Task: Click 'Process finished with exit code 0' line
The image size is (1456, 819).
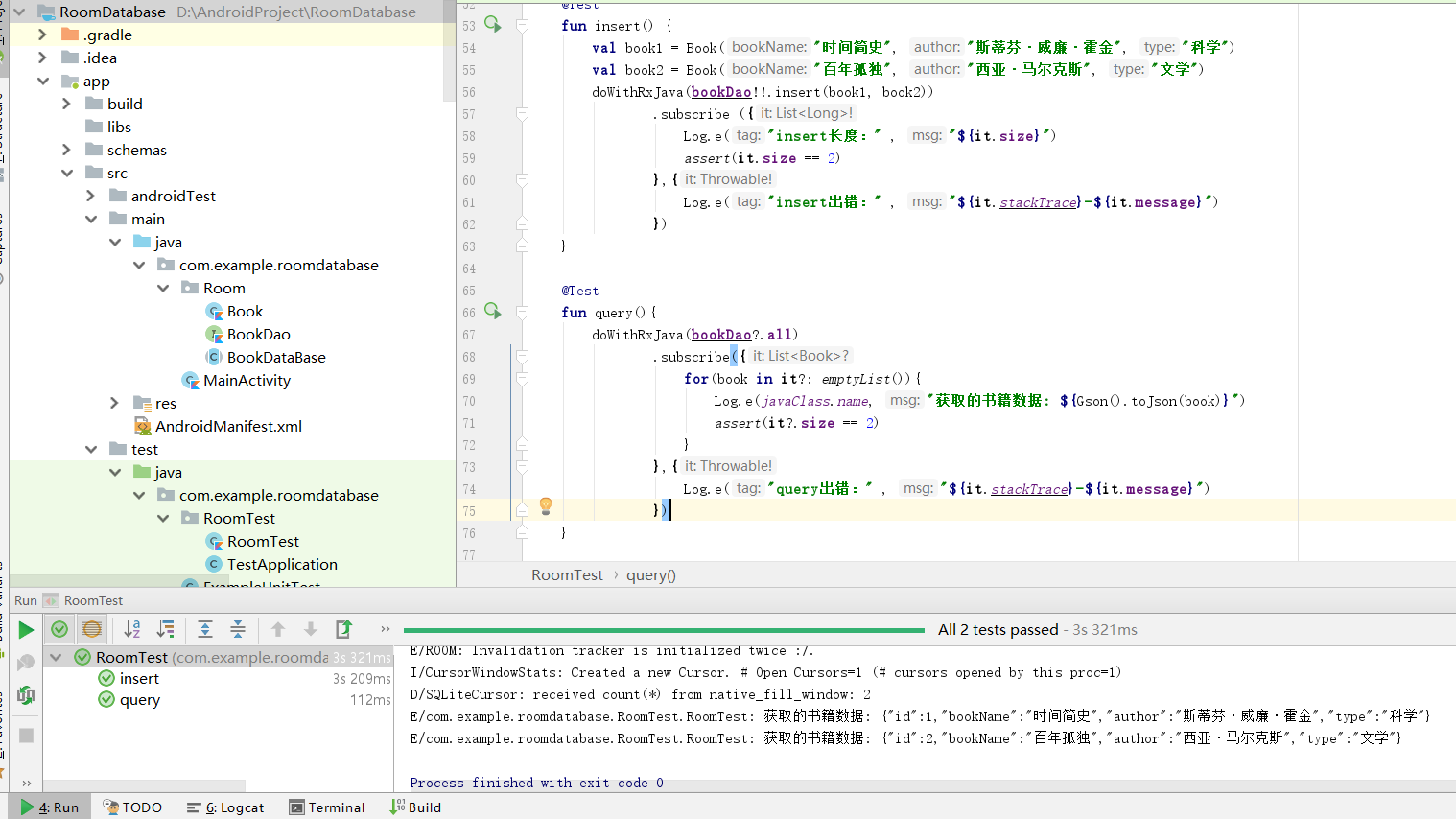Action: pos(536,783)
